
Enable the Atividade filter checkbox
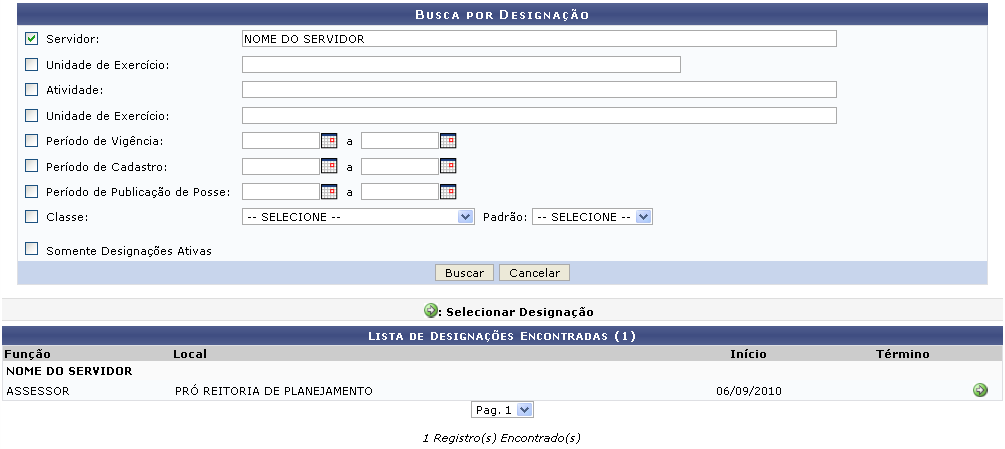point(32,90)
